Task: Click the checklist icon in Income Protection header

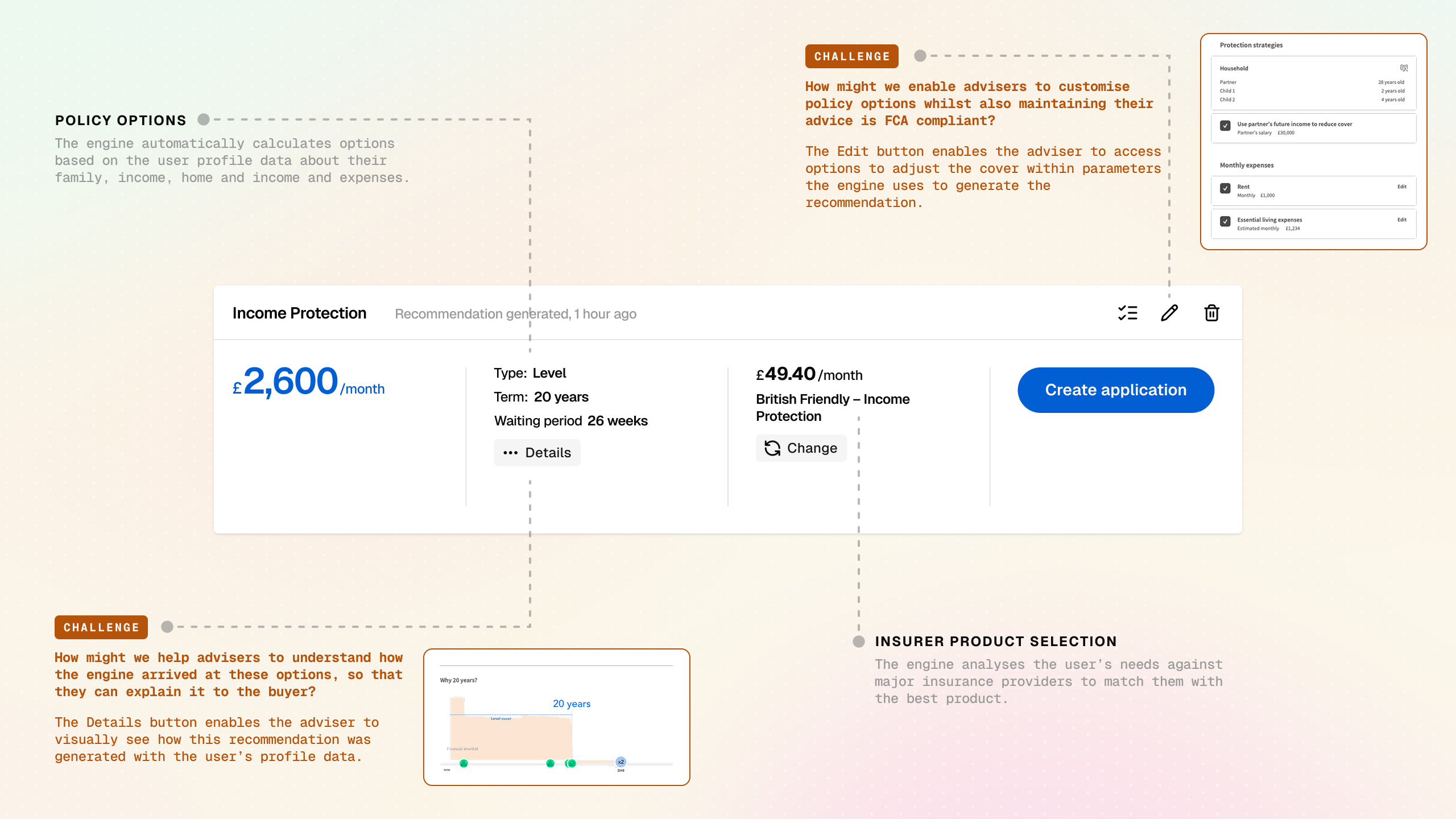Action: point(1127,313)
